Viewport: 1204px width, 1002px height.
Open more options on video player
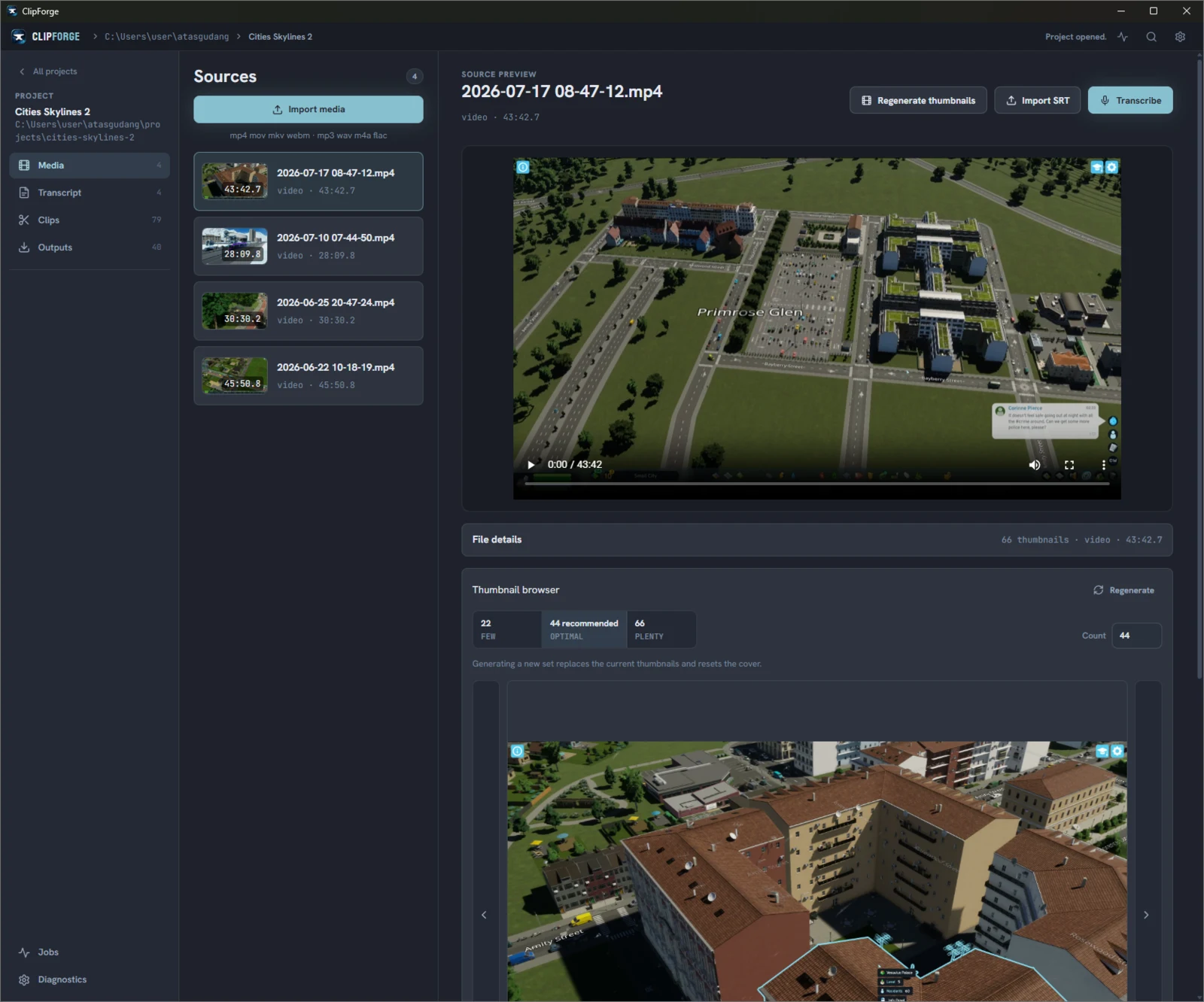[x=1104, y=465]
